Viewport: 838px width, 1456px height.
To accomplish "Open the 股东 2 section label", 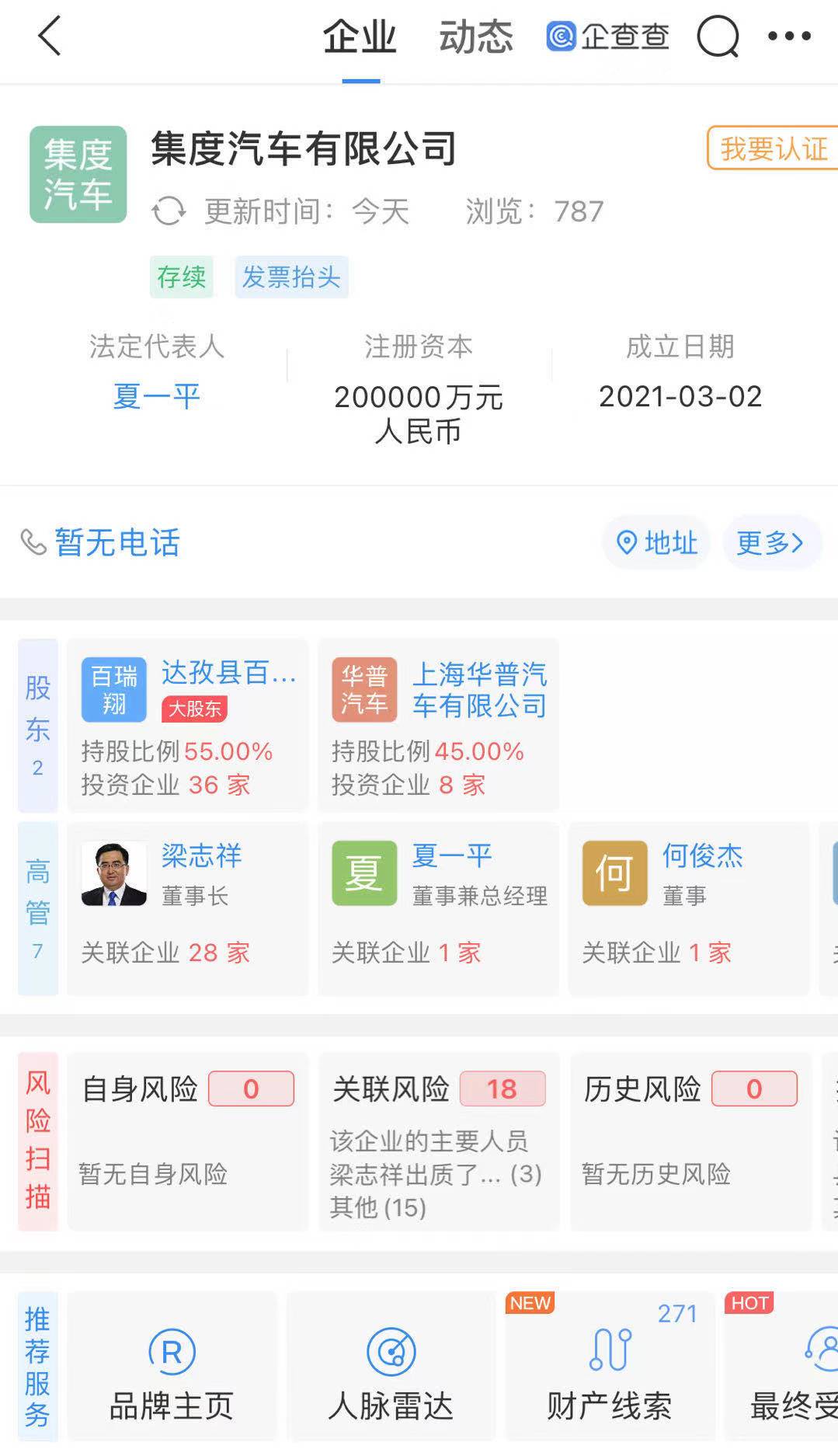I will (x=37, y=726).
